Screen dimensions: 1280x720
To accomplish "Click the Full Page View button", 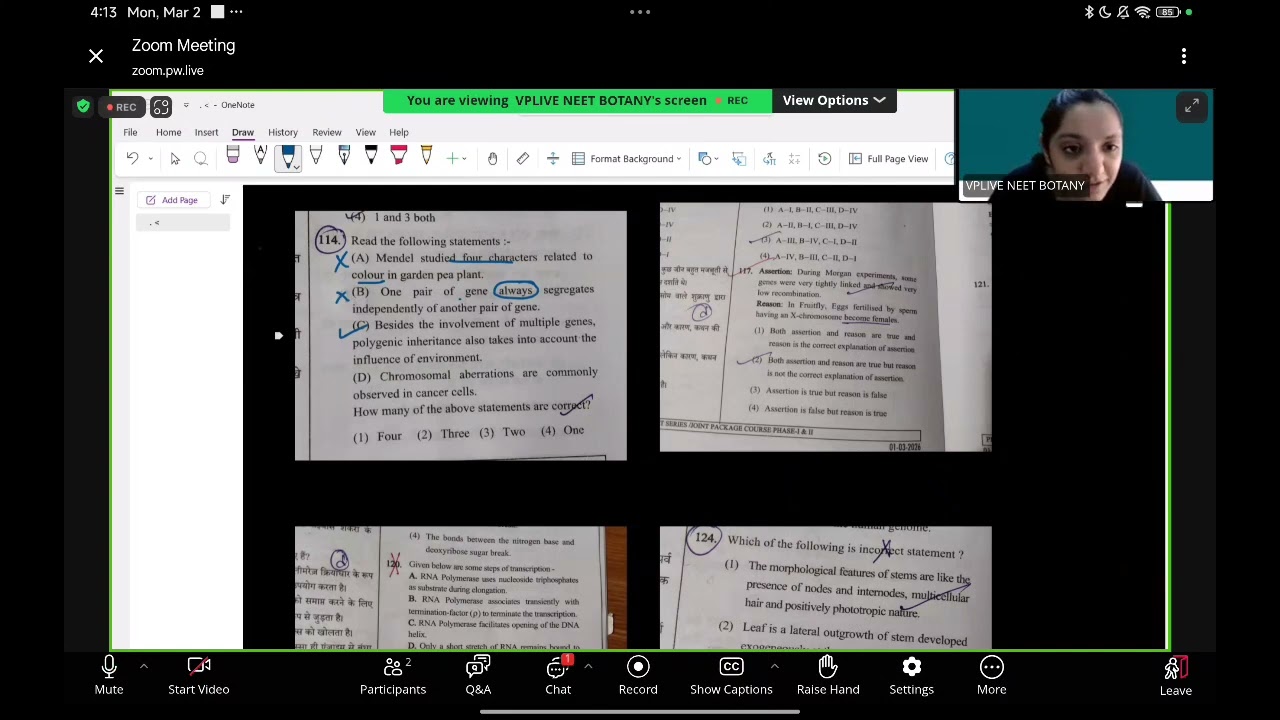I will (889, 158).
